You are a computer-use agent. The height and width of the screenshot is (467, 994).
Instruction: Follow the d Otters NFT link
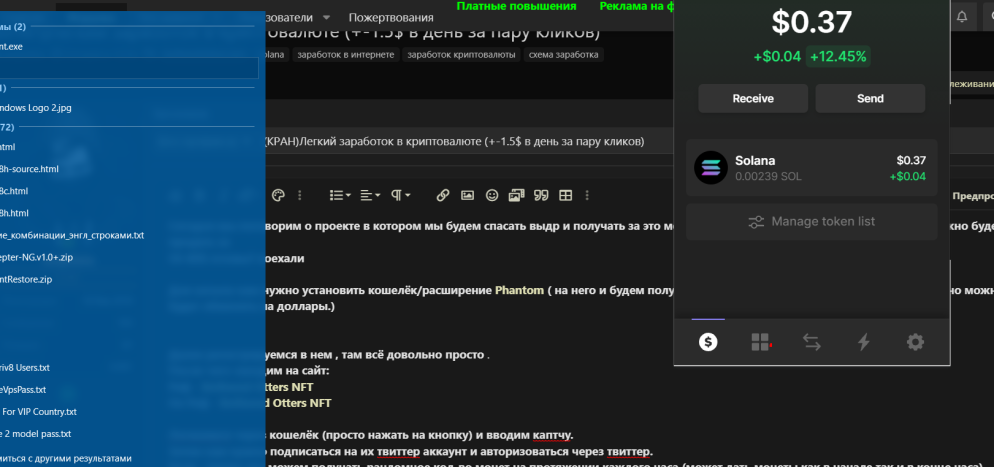[x=298, y=403]
